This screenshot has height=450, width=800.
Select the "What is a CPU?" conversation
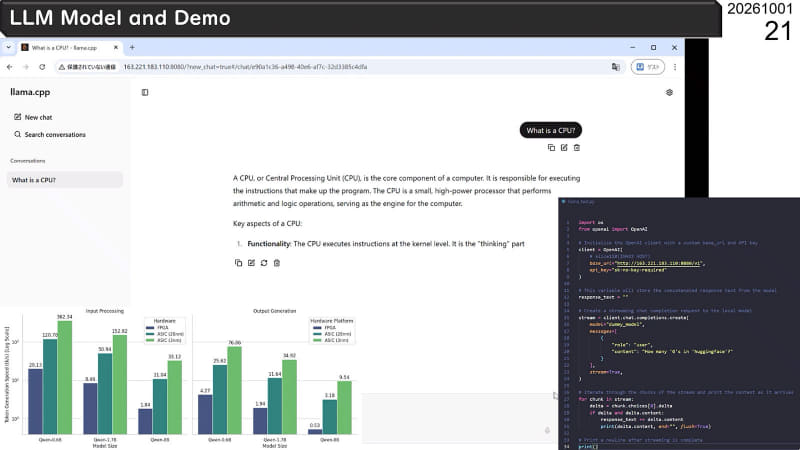64,180
